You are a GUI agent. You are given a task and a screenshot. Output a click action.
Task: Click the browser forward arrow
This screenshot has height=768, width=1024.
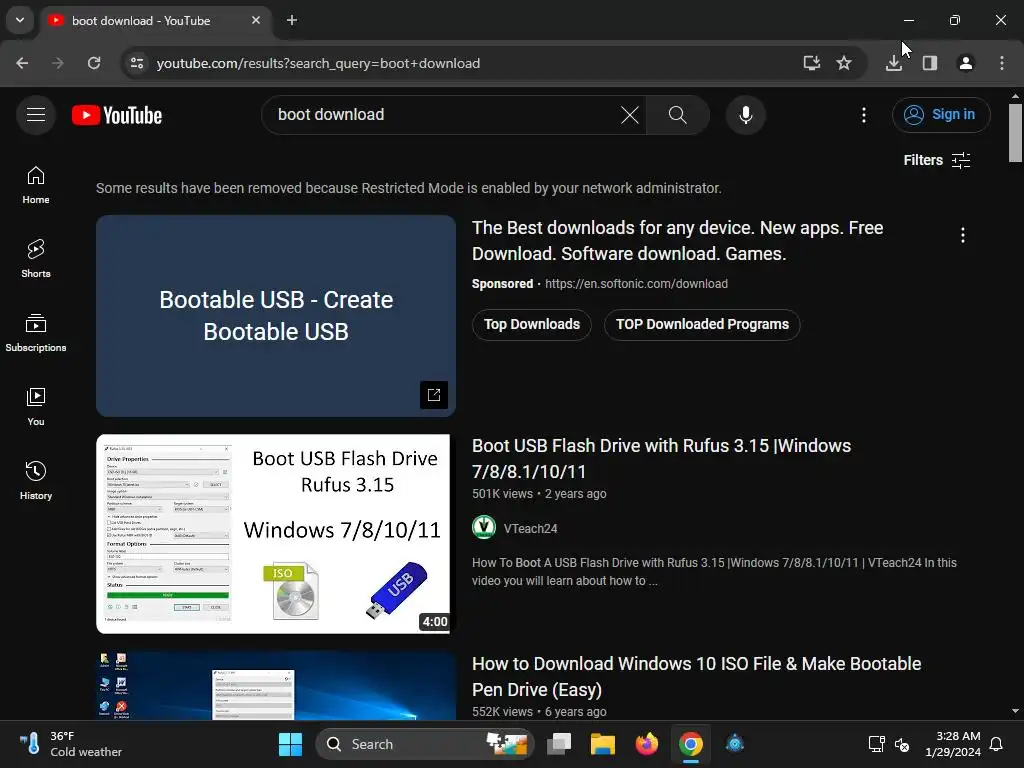[x=57, y=63]
